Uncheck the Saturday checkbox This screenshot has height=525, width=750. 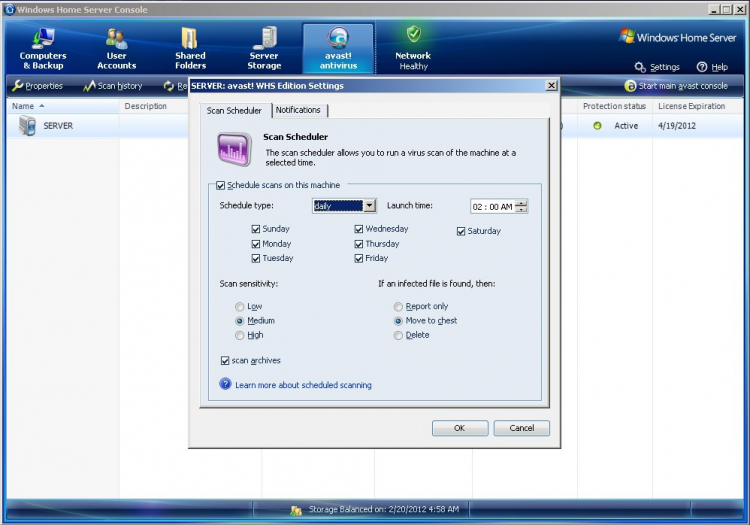pyautogui.click(x=461, y=231)
